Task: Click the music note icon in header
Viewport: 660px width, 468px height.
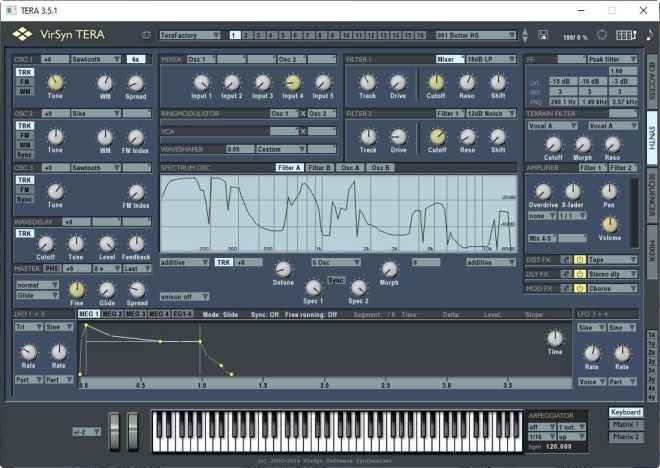Action: 650,35
